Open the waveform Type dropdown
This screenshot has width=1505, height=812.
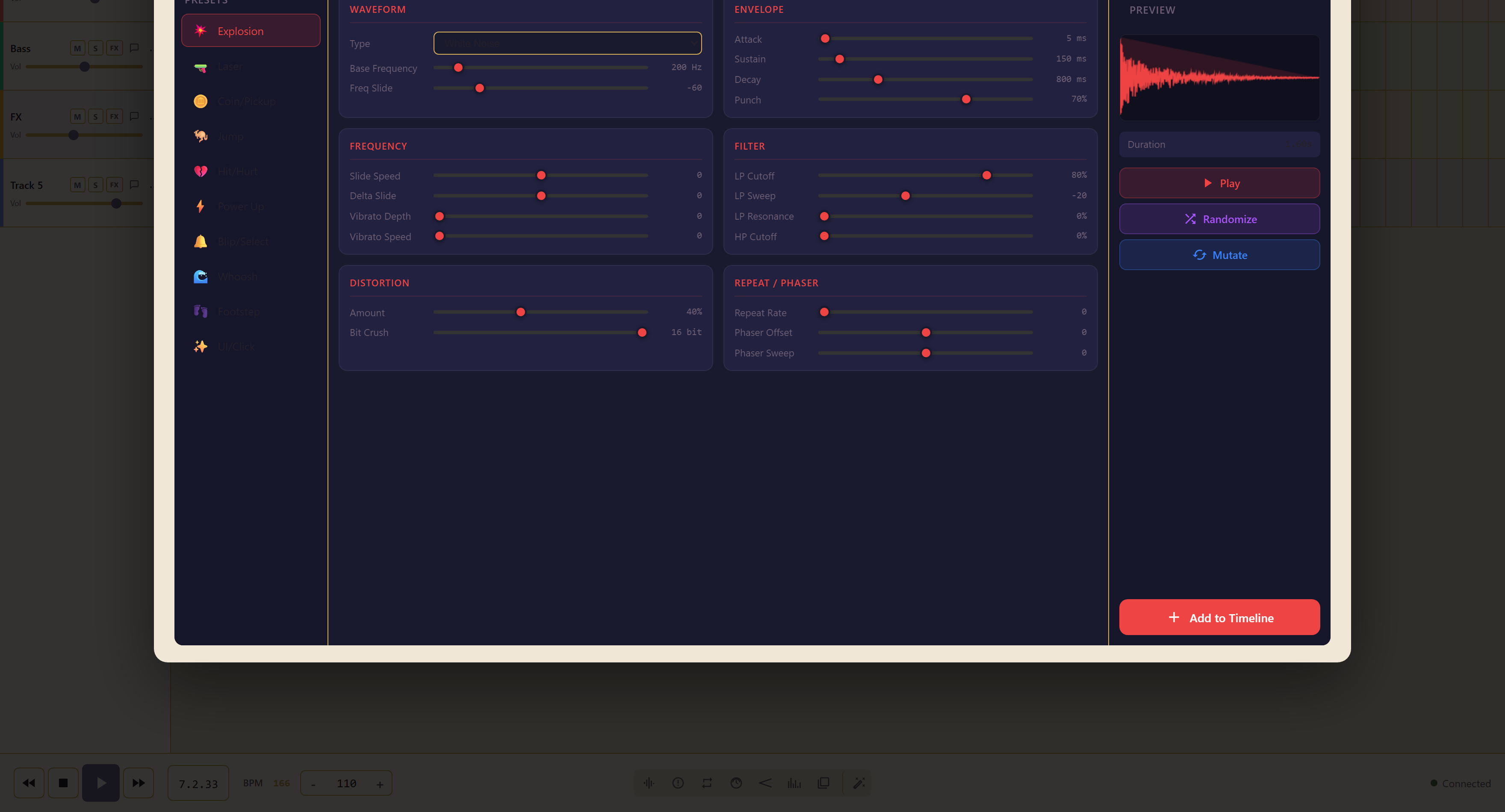click(x=567, y=43)
